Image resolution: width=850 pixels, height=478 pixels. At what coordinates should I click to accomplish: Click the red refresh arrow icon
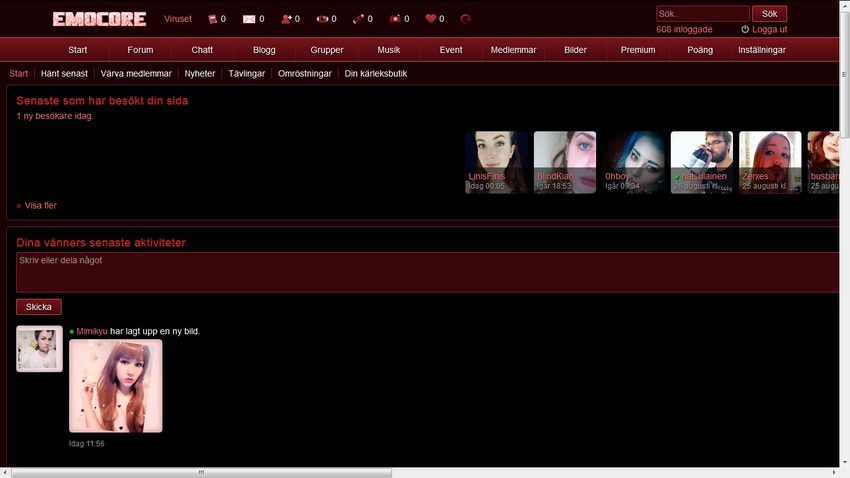466,19
